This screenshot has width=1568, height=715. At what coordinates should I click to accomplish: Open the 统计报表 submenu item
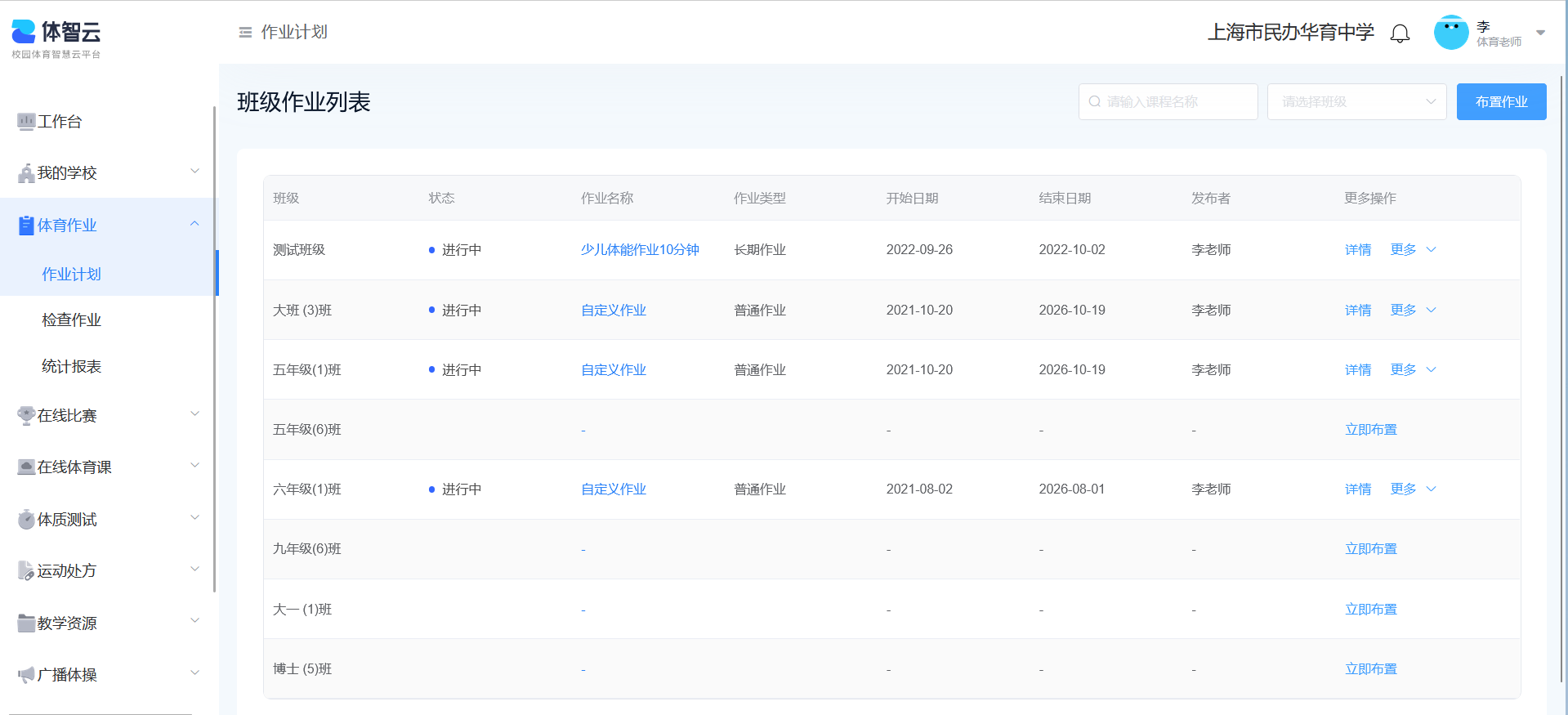[71, 367]
